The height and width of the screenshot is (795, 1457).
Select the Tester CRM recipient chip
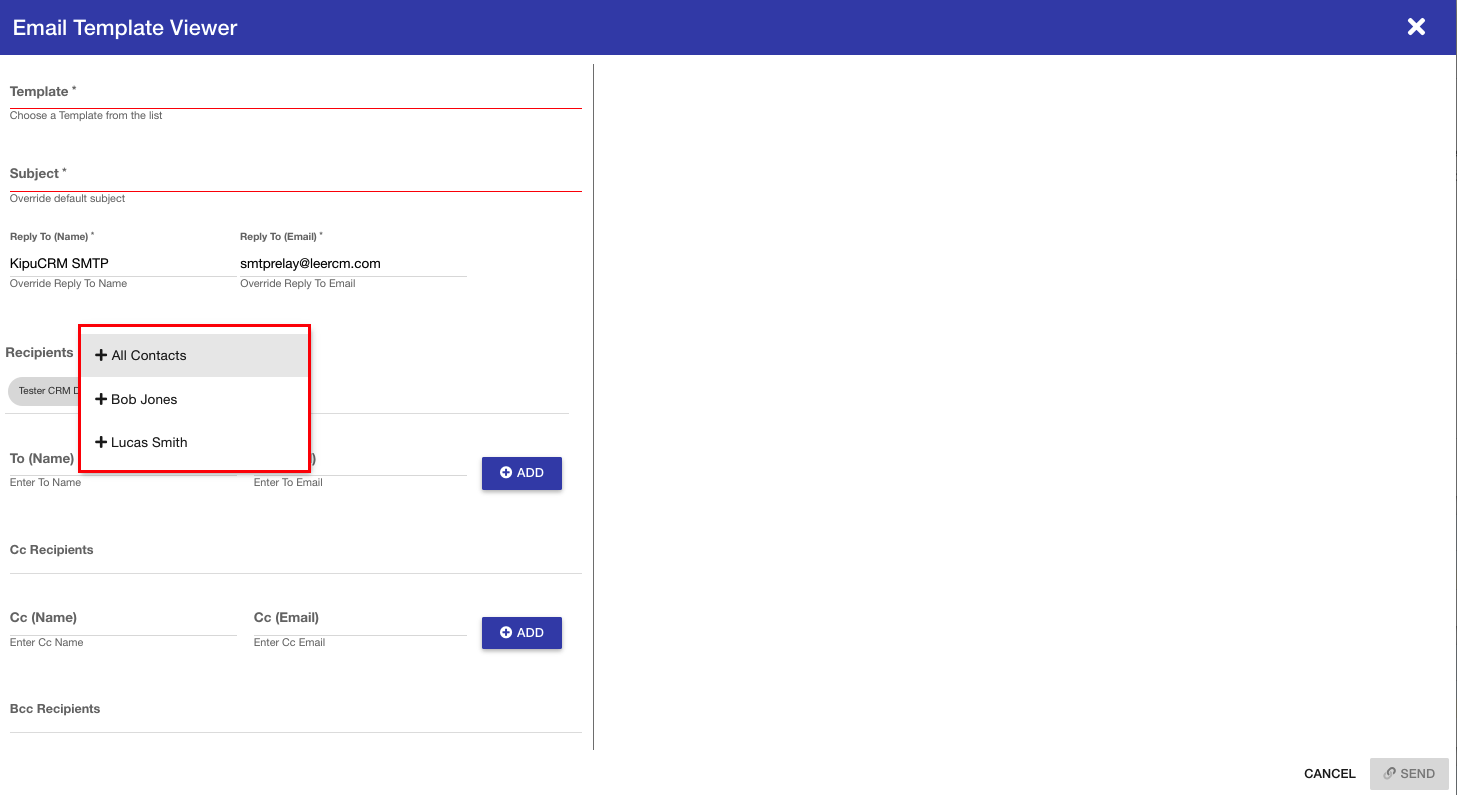(x=44, y=391)
